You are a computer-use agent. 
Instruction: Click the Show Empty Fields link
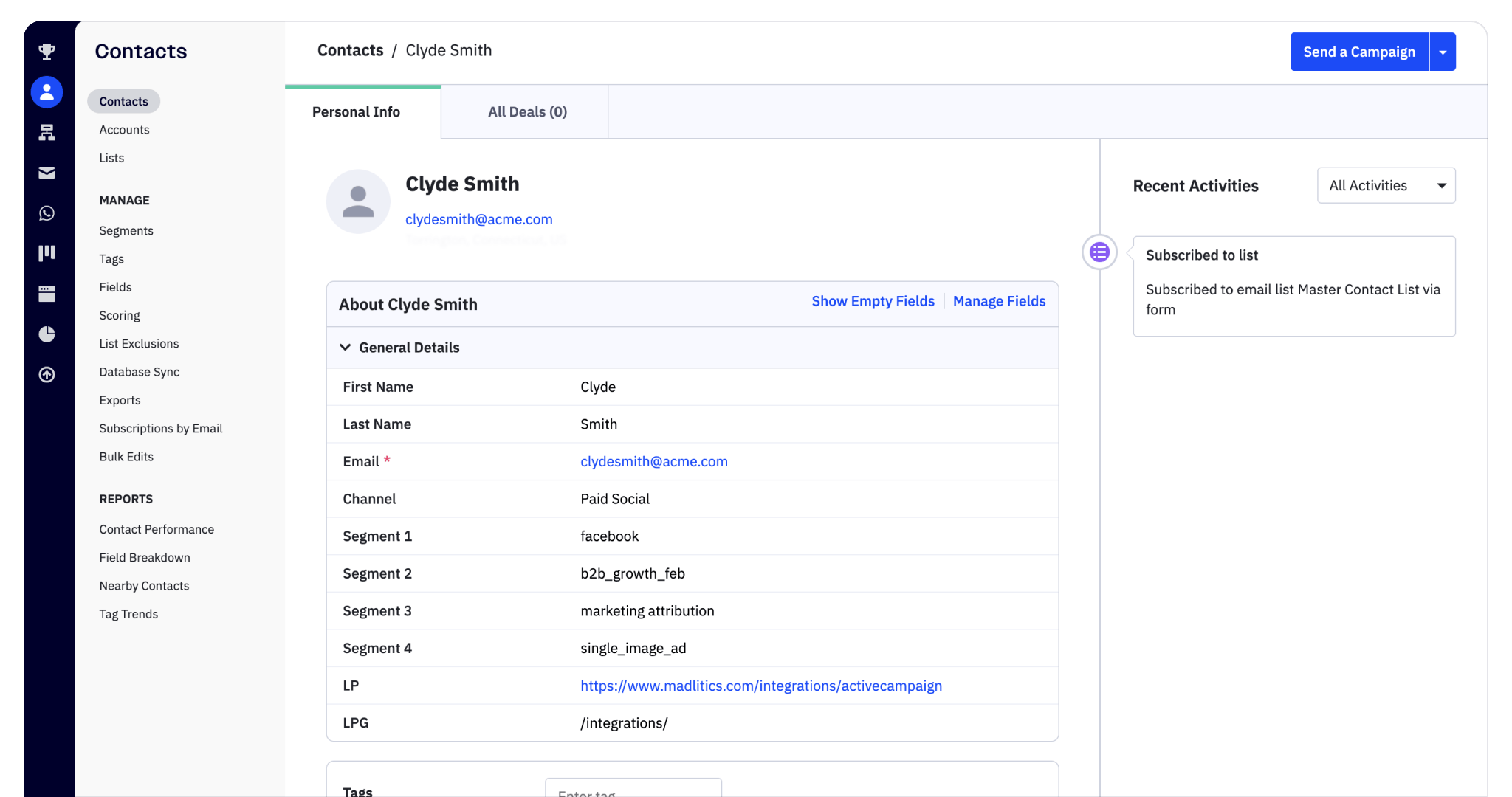pos(873,301)
